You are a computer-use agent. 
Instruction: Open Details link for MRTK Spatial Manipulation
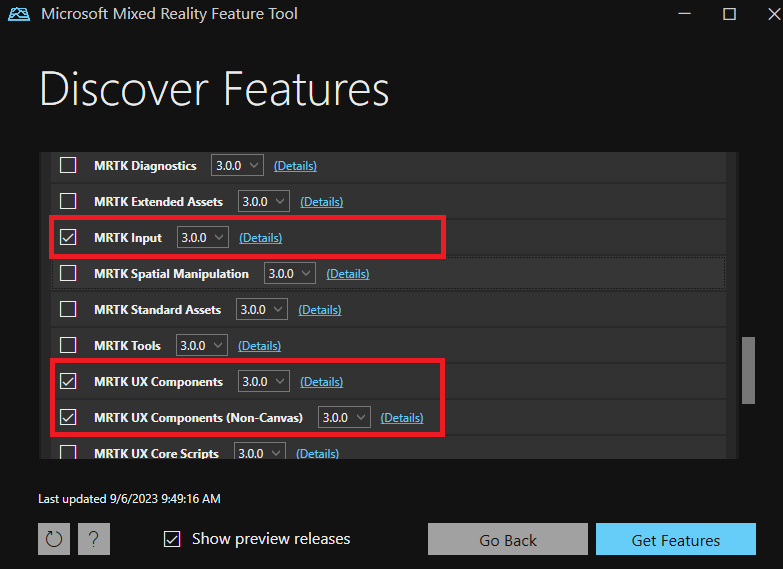point(348,274)
